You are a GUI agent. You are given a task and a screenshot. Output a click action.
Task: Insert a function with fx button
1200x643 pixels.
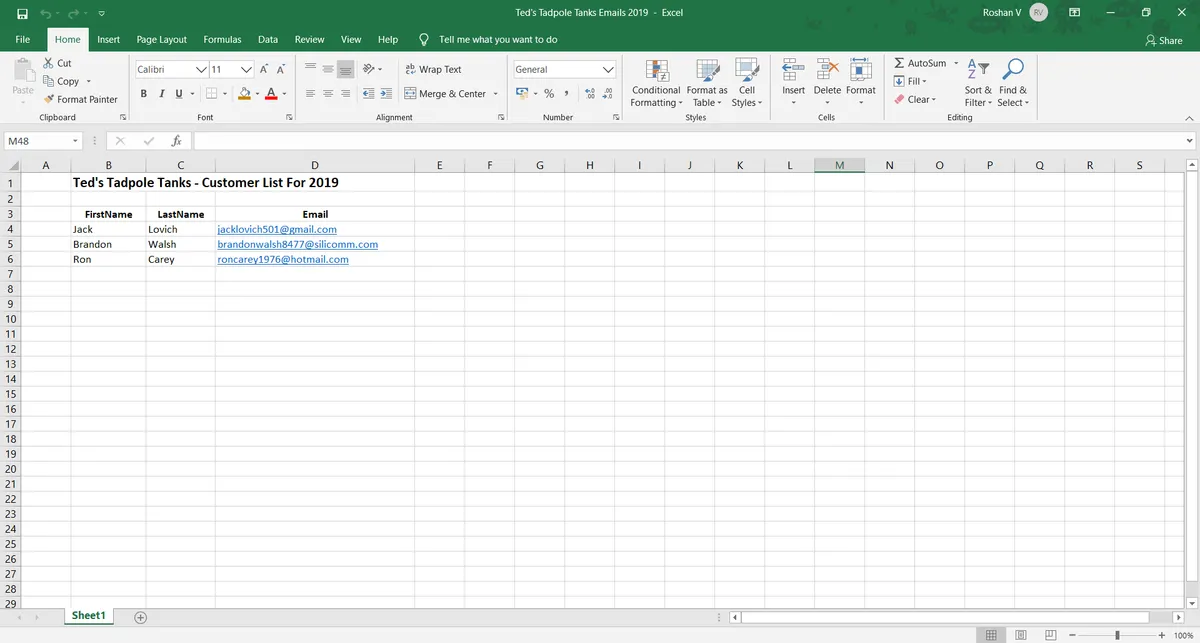(176, 141)
